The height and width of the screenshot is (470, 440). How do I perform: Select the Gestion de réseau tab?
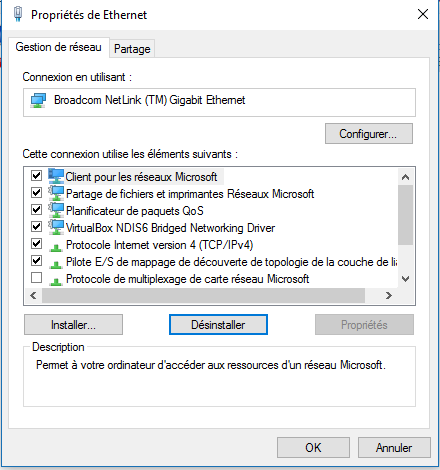pyautogui.click(x=58, y=47)
